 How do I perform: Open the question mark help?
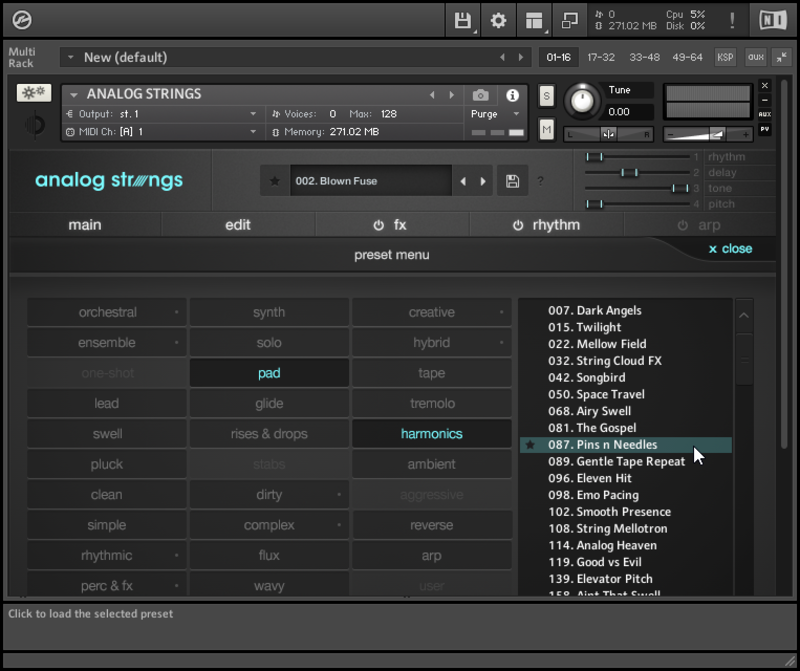(x=541, y=181)
